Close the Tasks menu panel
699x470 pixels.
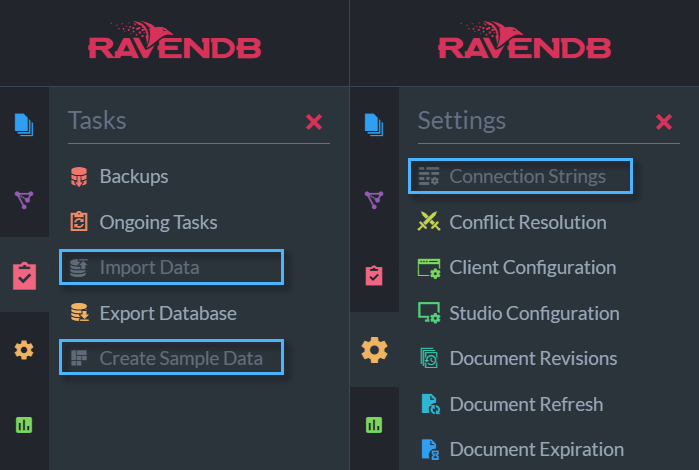point(314,122)
